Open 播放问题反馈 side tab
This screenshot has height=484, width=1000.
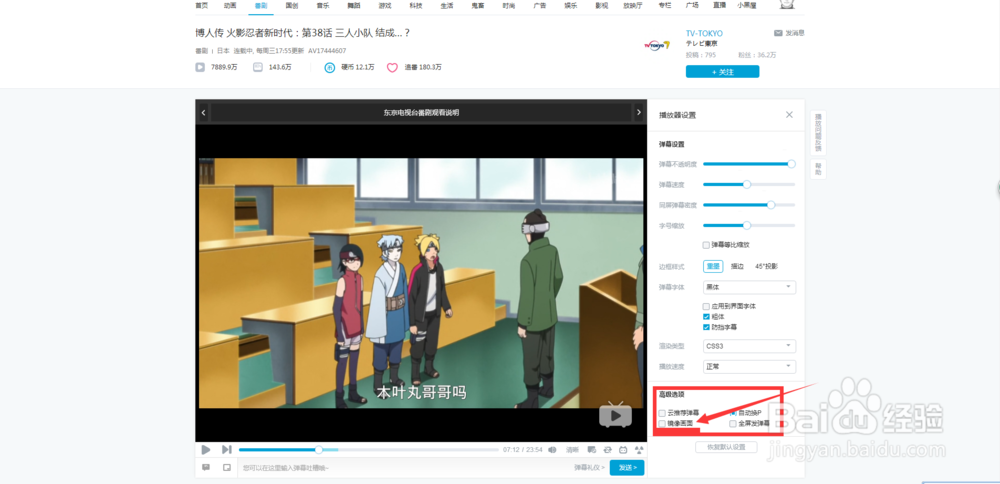point(818,133)
